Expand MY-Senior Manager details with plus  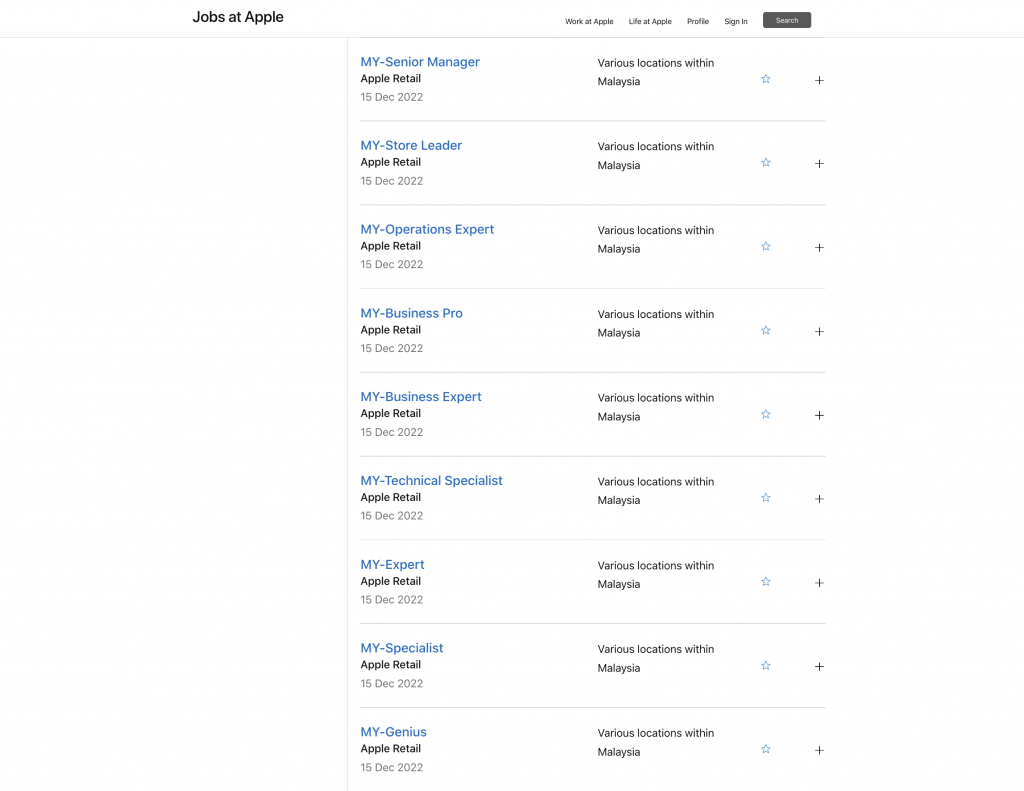coord(819,80)
